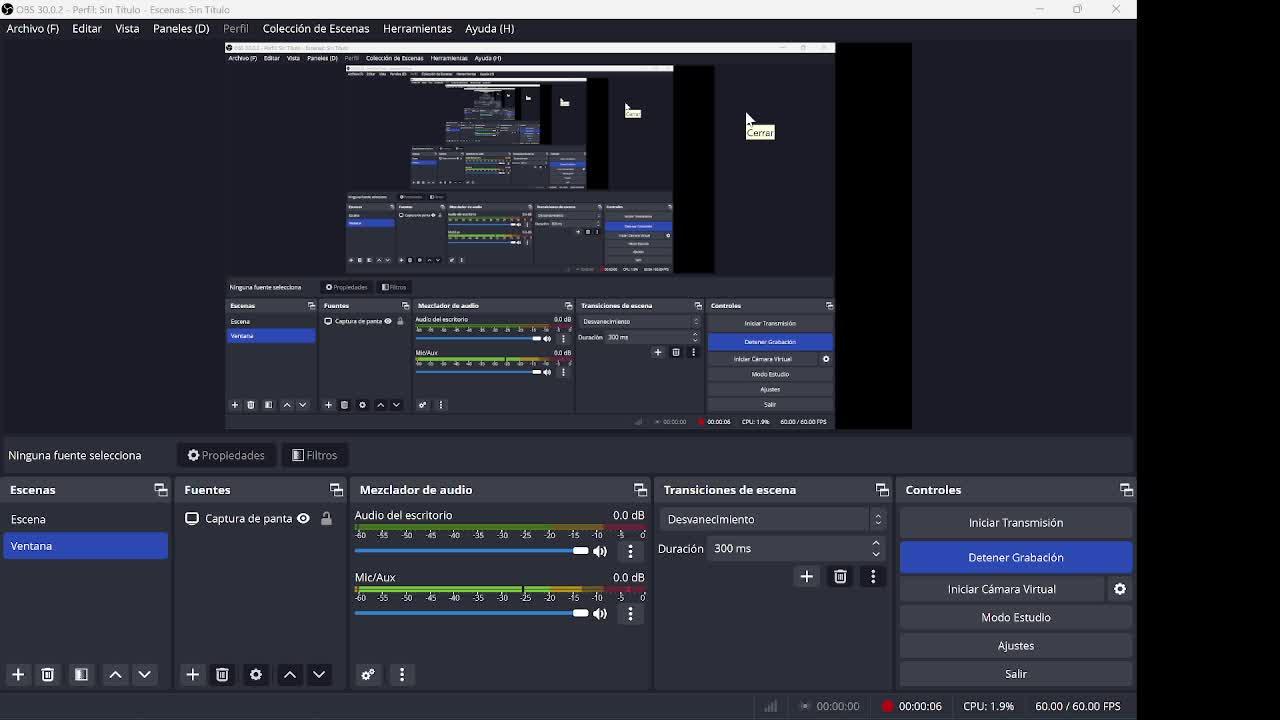Click Detener Grabación button
The image size is (1280, 720).
pos(1015,557)
